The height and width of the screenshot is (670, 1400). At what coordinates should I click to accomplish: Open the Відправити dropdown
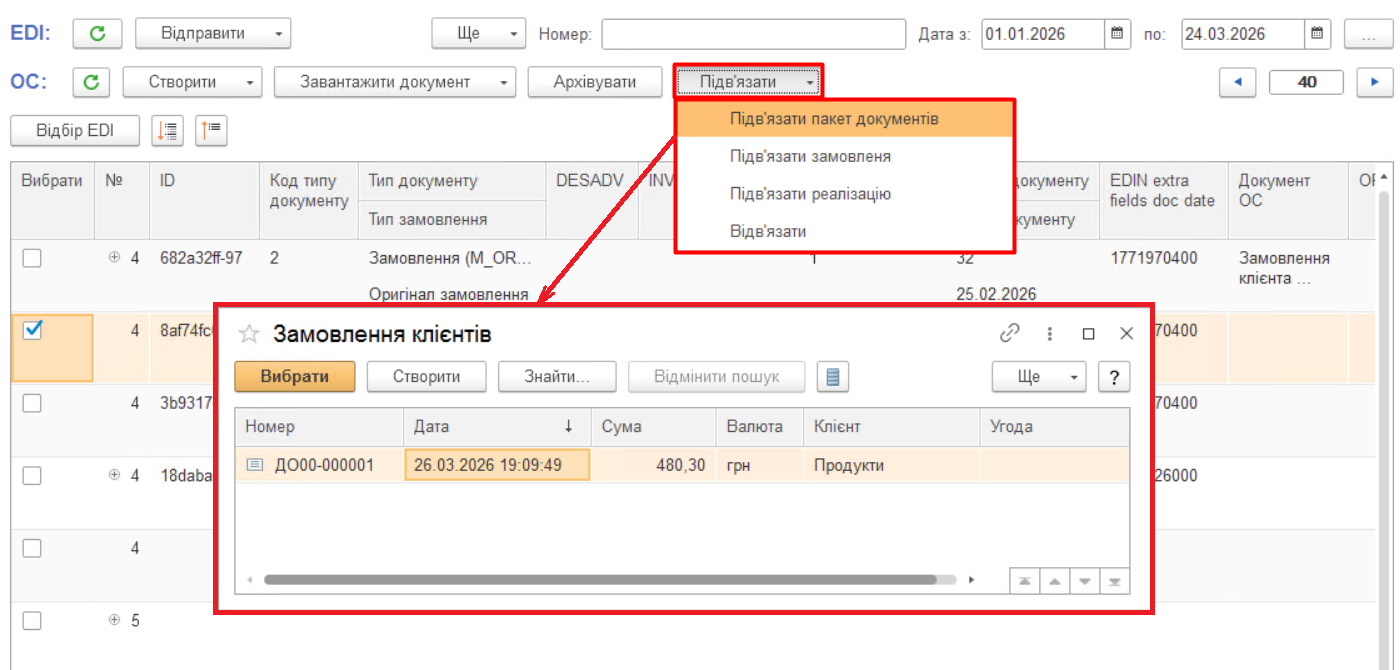coord(212,34)
